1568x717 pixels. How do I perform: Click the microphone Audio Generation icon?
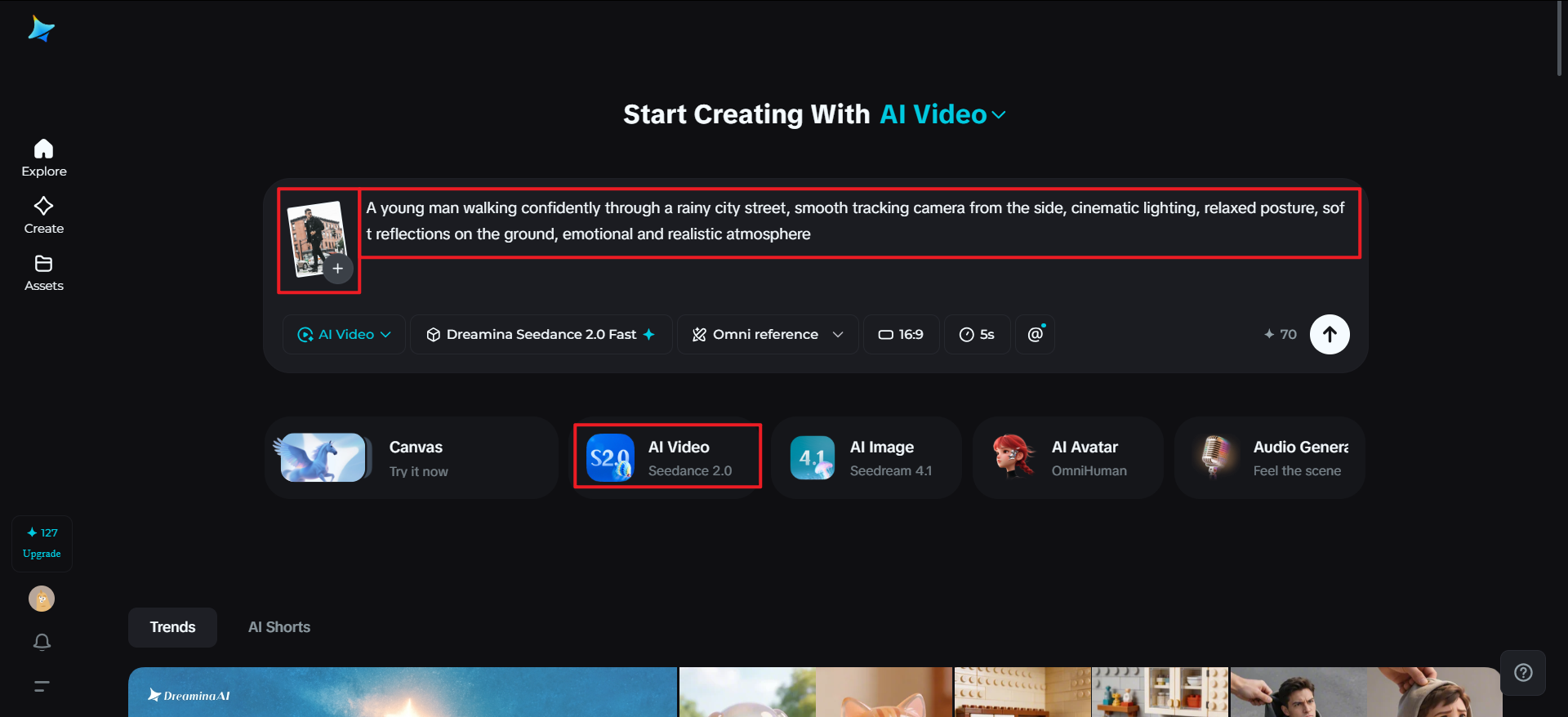point(1215,455)
